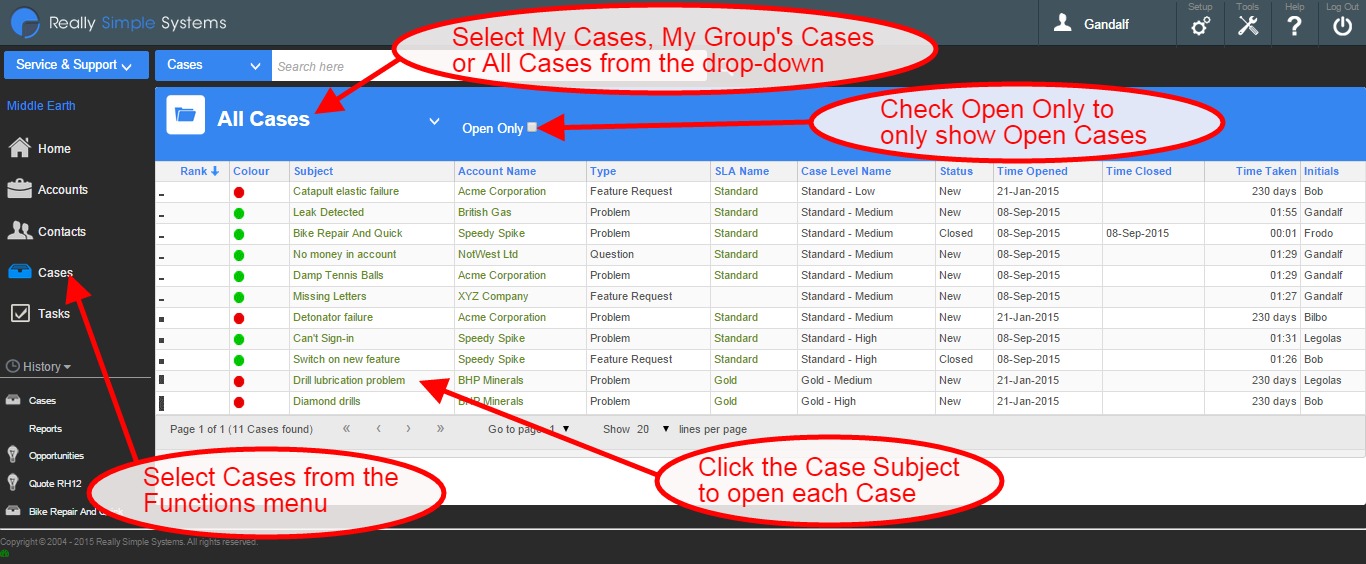1366x564 pixels.
Task: Open the Setup gears icon
Action: [1200, 26]
